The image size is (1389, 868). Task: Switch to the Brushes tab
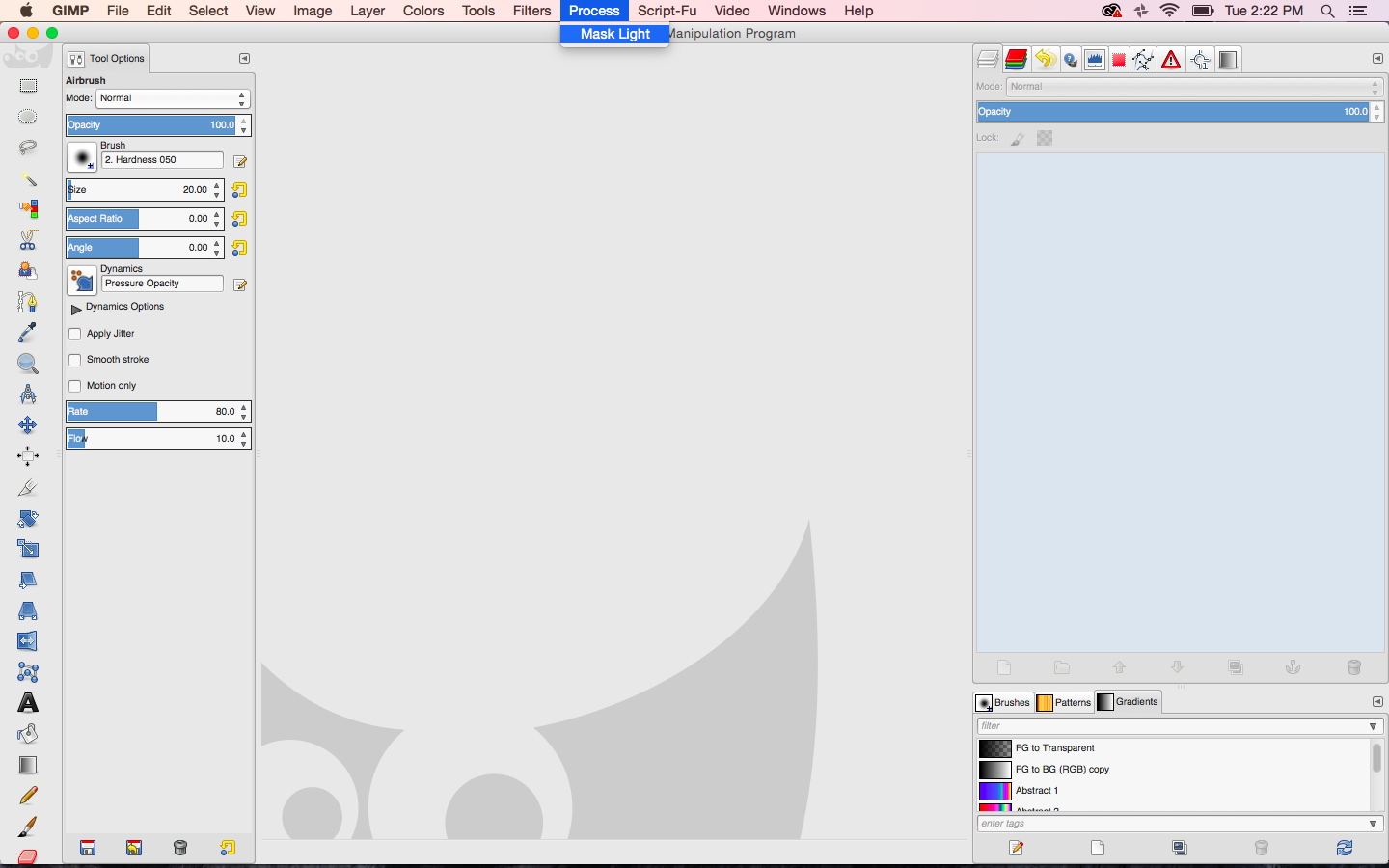(x=1003, y=702)
